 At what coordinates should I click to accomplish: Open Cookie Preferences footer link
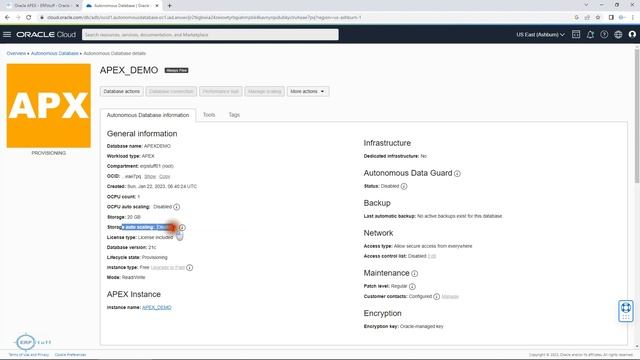70,355
